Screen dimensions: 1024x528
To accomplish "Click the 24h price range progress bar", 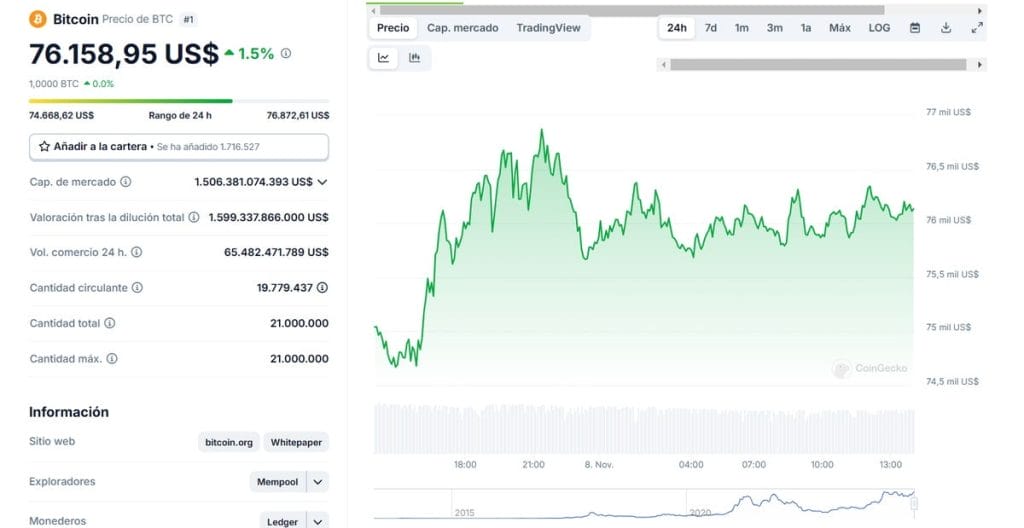I will pos(179,101).
